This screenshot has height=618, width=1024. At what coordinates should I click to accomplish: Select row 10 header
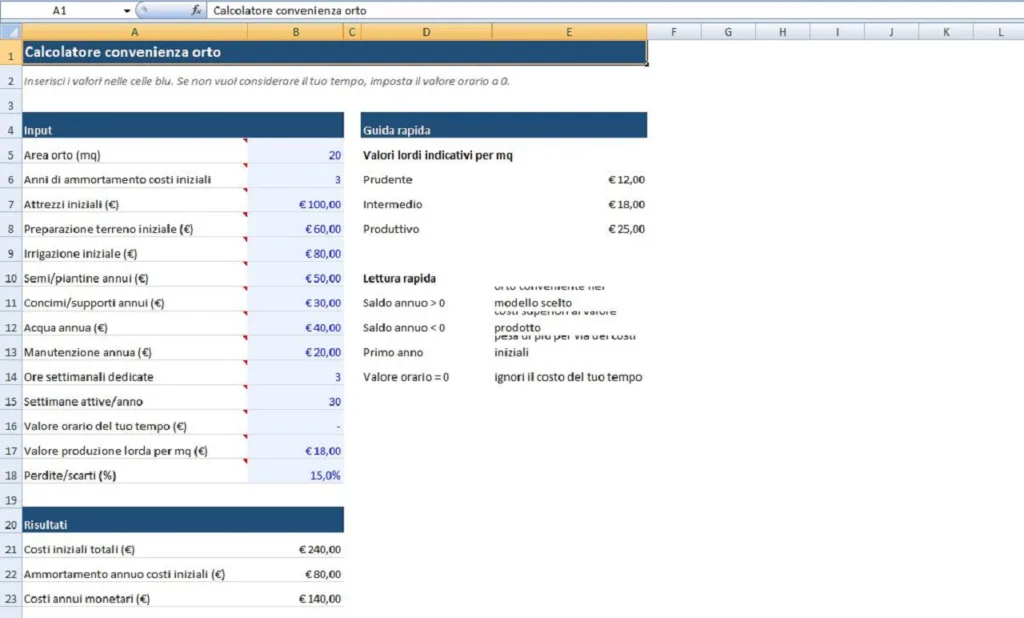[x=10, y=278]
